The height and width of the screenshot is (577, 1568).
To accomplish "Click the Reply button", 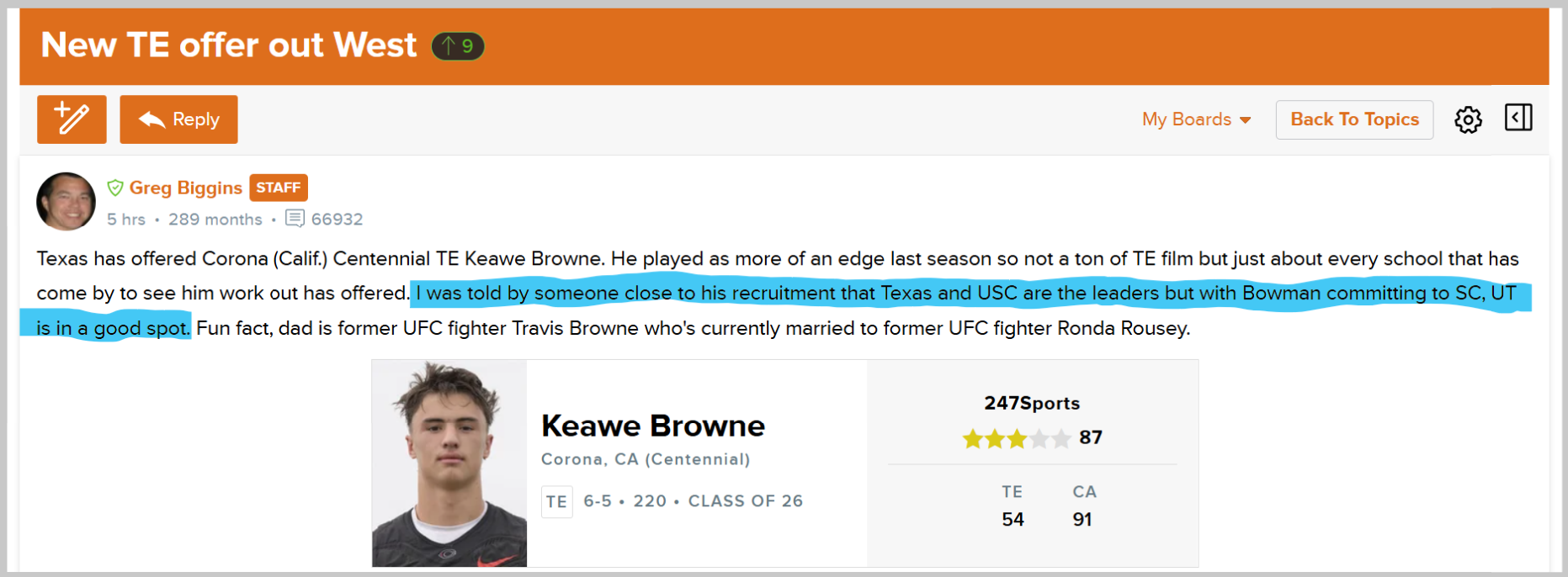I will [x=178, y=119].
